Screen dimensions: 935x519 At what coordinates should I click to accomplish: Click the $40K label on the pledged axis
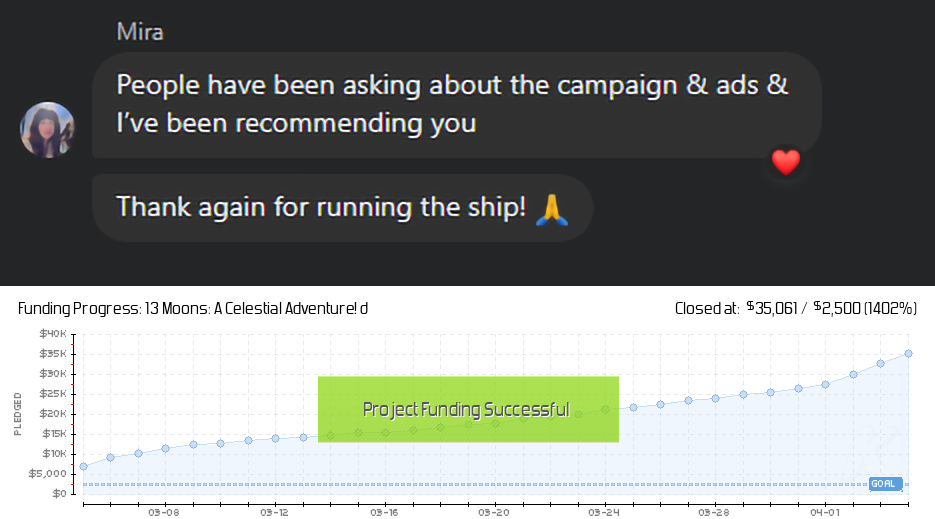click(53, 333)
